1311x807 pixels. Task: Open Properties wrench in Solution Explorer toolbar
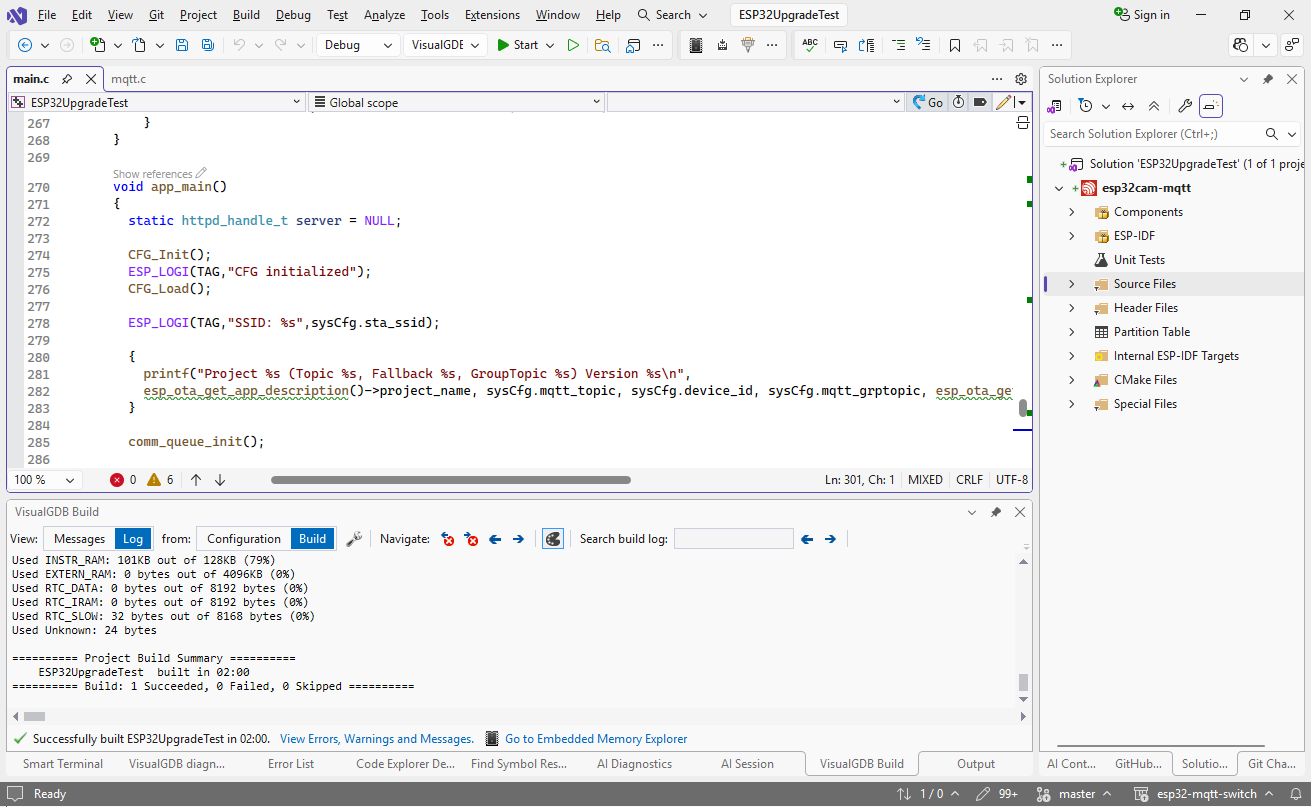point(1185,106)
